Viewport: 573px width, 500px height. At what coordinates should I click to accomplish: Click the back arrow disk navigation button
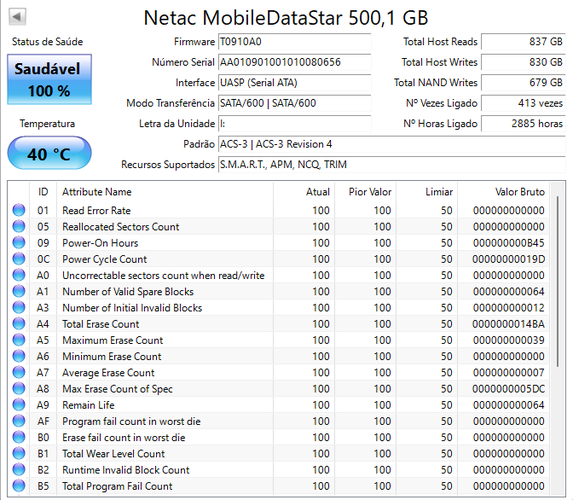coord(17,16)
